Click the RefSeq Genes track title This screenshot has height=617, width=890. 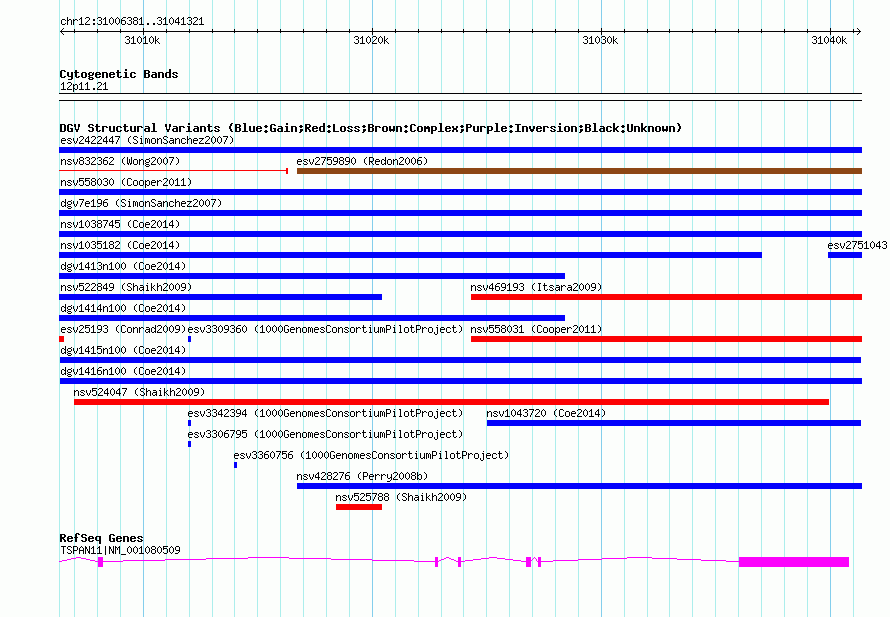tap(101, 538)
